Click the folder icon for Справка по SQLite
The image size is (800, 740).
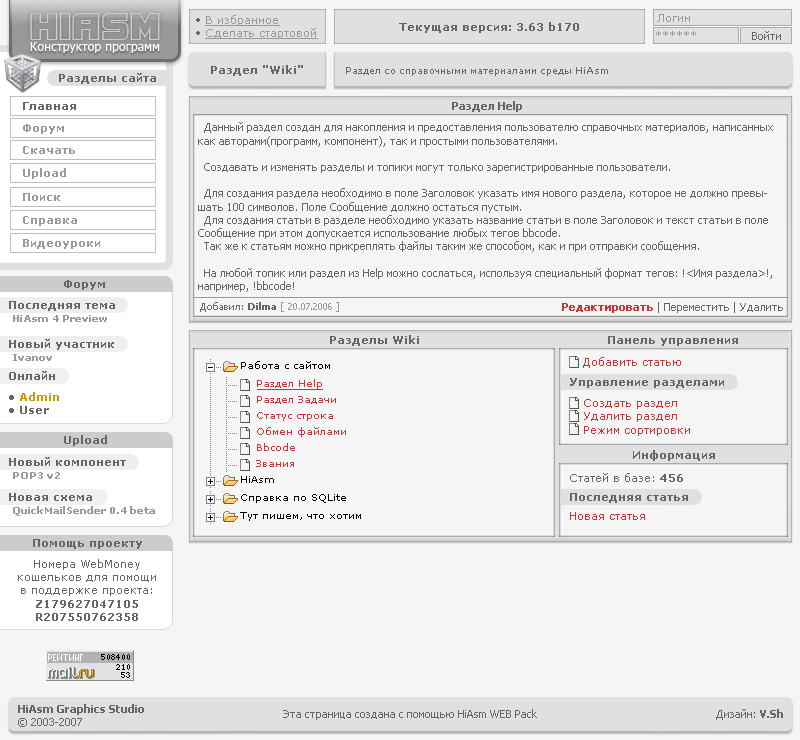(229, 498)
